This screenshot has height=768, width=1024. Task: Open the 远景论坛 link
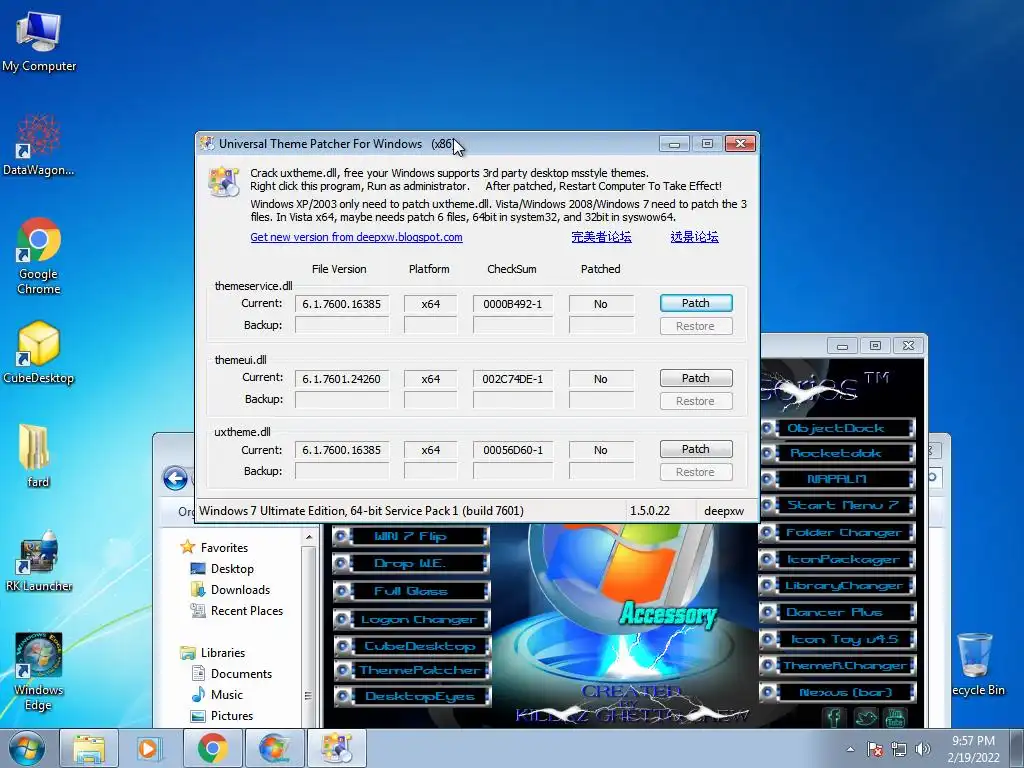694,237
